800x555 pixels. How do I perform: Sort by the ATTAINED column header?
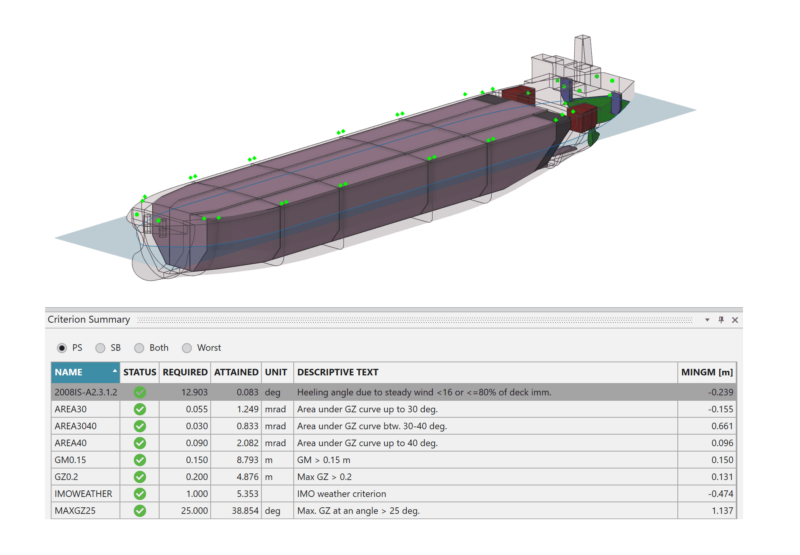coord(236,372)
